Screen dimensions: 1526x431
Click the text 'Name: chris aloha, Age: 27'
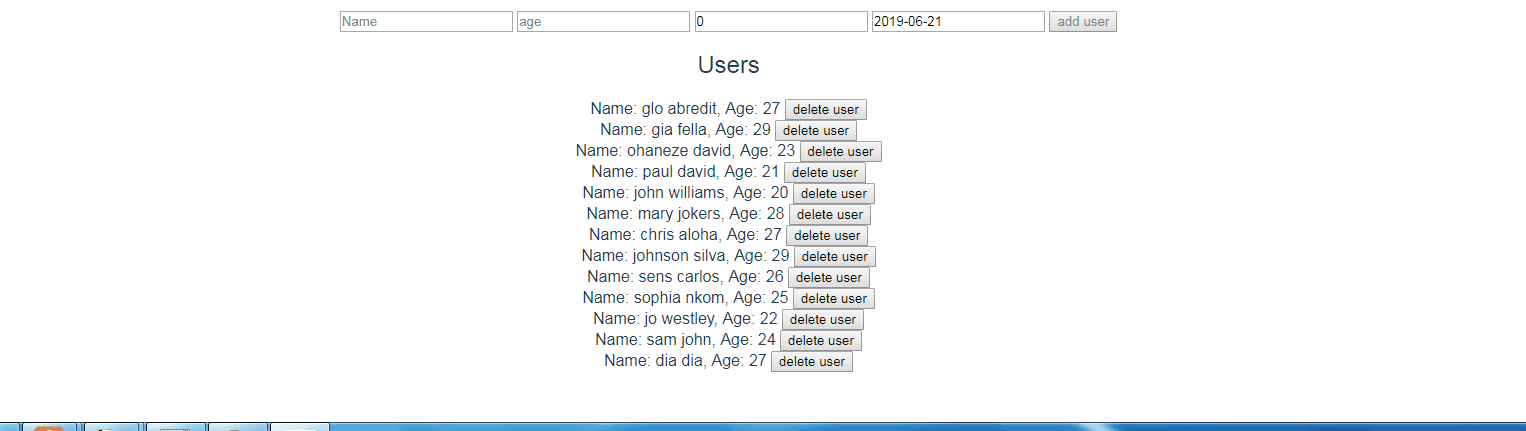click(x=685, y=235)
